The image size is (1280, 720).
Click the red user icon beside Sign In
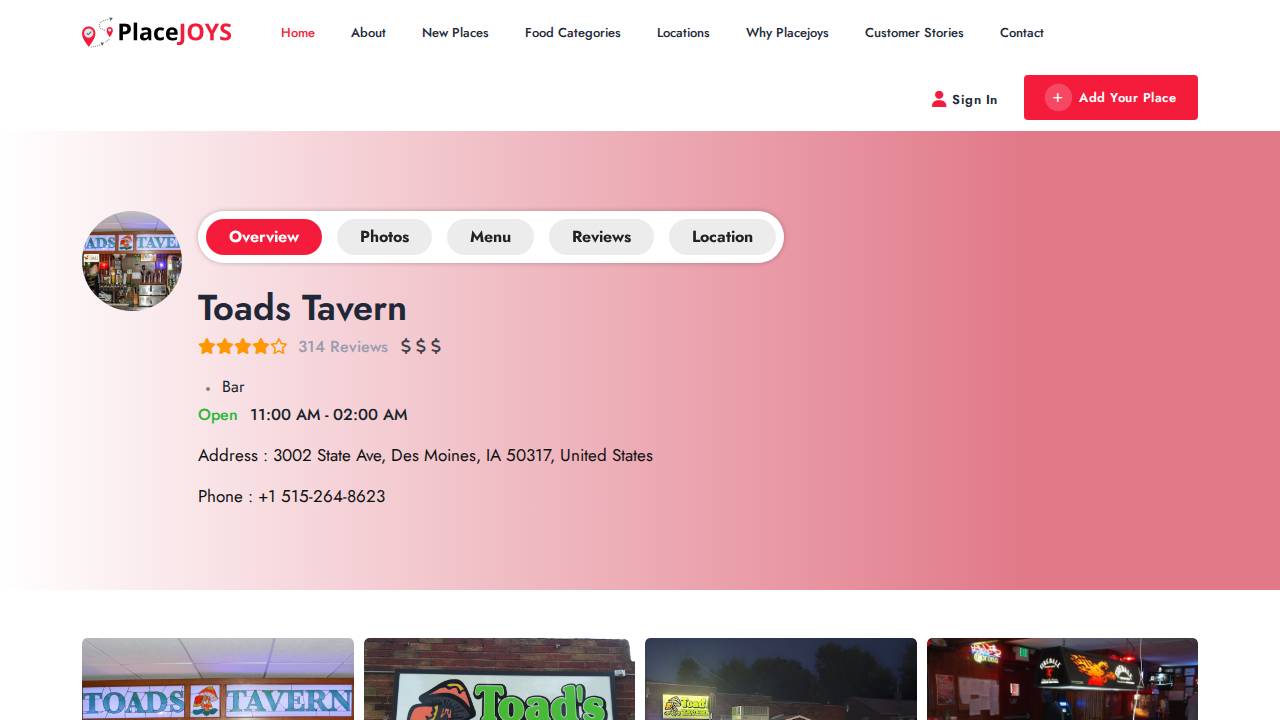[939, 98]
